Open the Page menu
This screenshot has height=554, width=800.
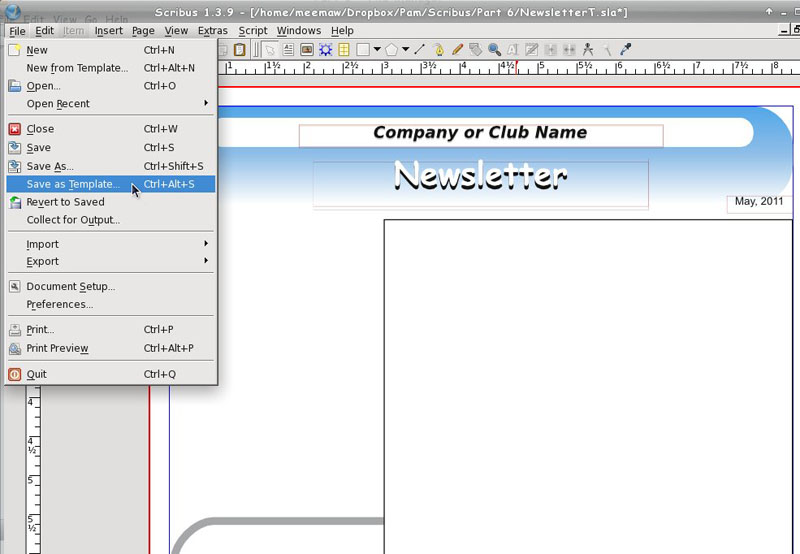point(143,31)
